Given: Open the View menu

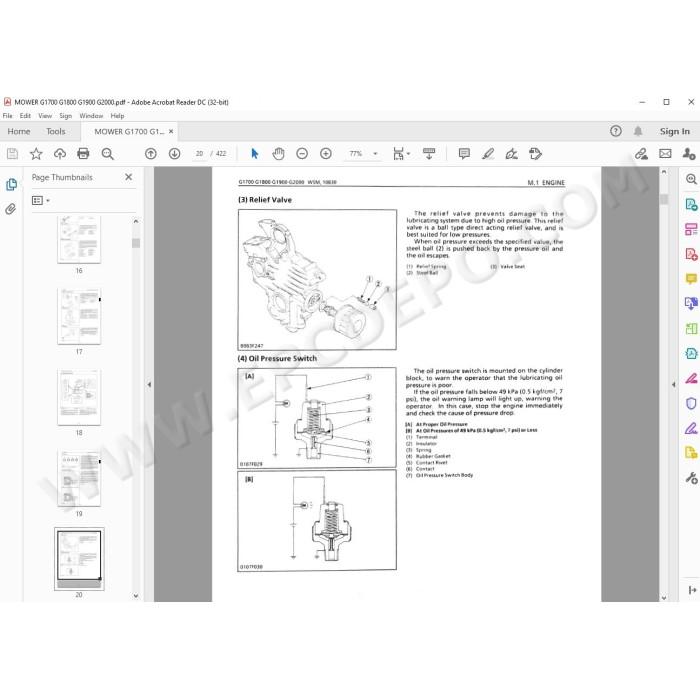Looking at the screenshot, I should pyautogui.click(x=45, y=116).
